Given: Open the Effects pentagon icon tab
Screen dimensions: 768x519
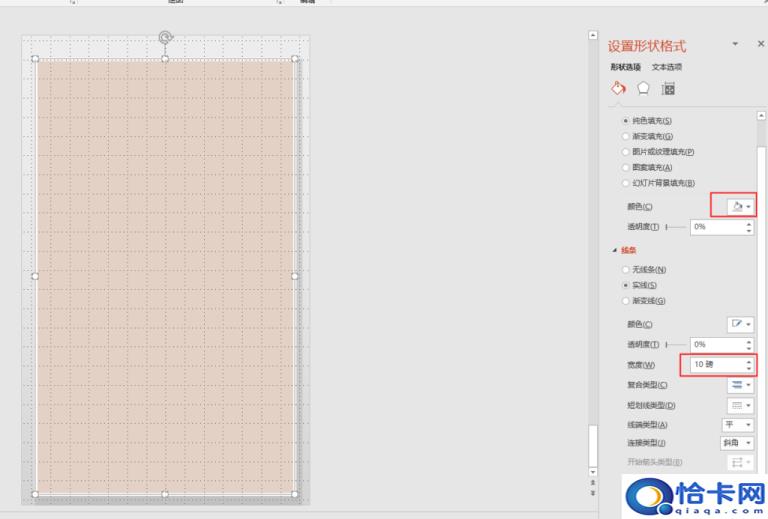Looking at the screenshot, I should coord(643,88).
